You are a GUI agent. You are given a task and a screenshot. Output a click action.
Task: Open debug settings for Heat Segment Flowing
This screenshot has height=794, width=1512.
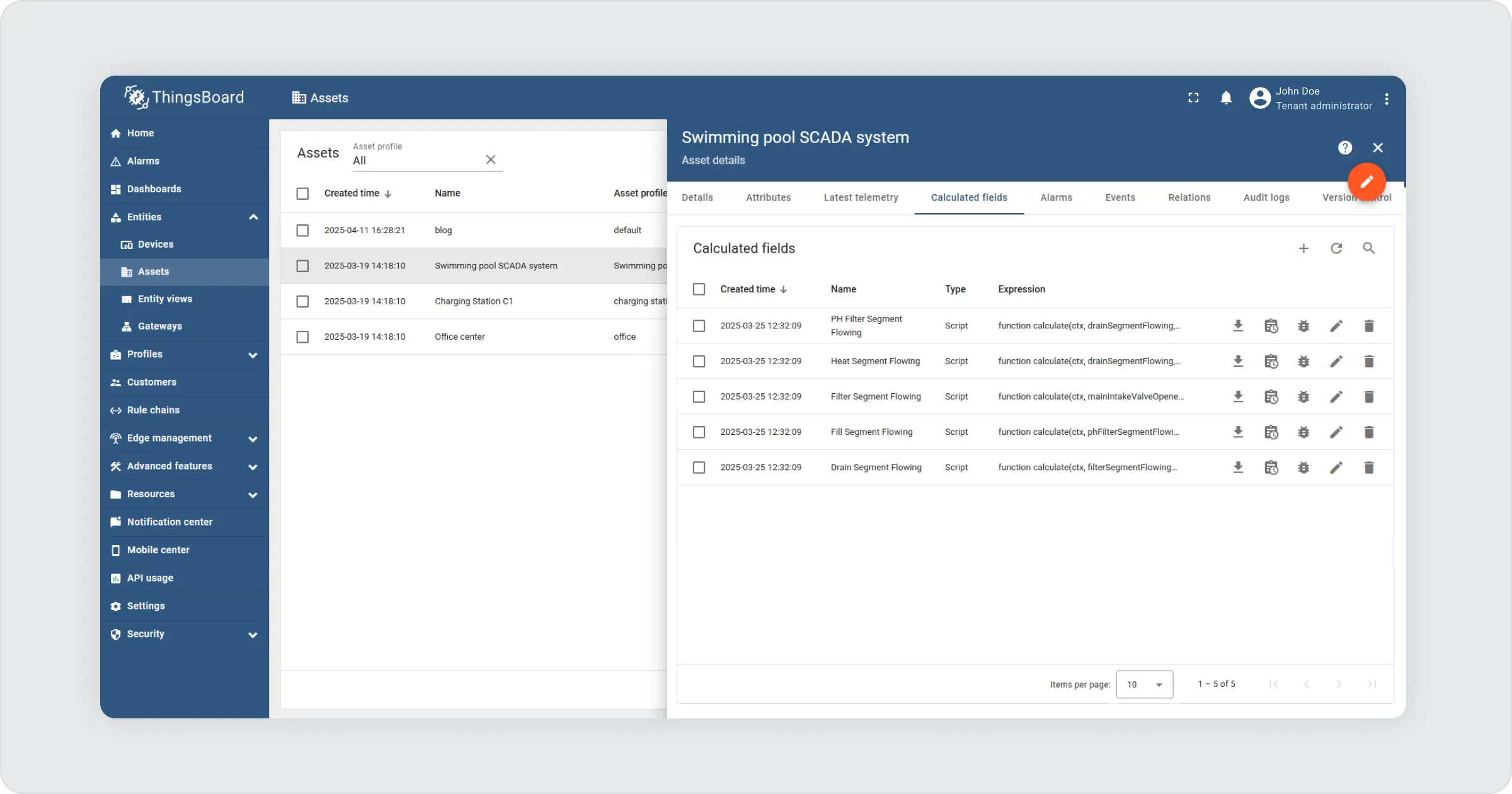1303,362
